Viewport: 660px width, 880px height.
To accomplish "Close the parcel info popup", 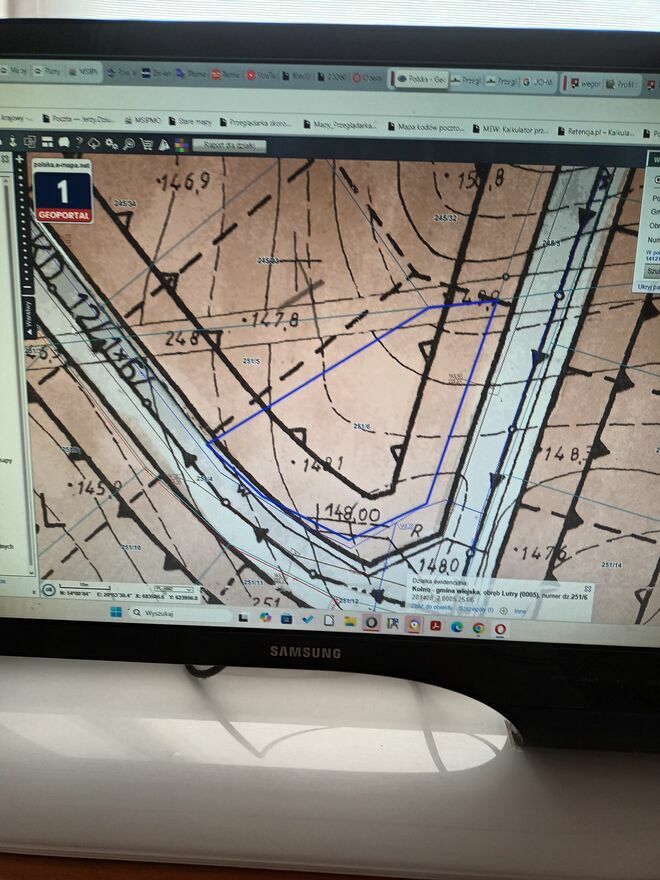I will click(588, 589).
